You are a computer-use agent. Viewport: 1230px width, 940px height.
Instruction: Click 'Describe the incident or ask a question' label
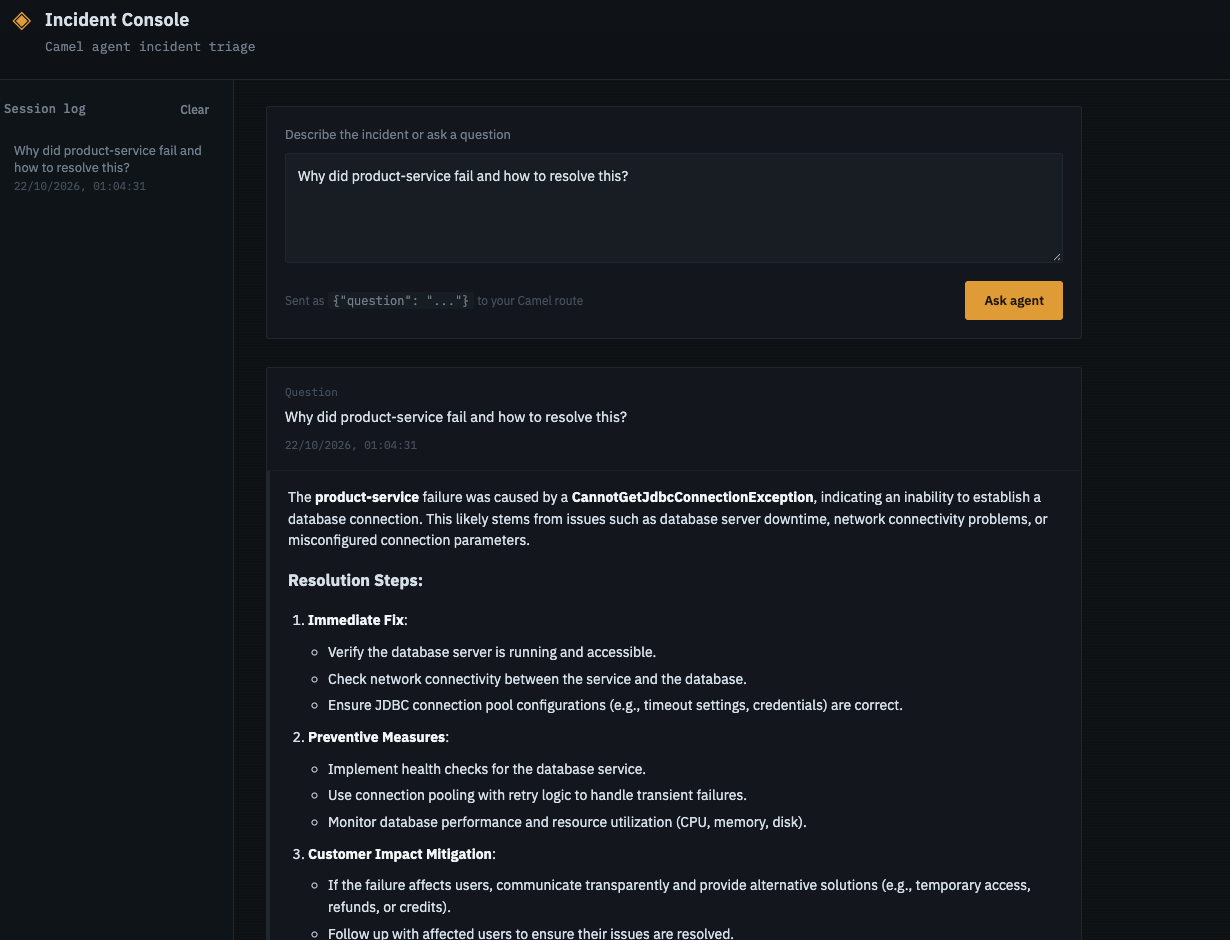click(398, 134)
